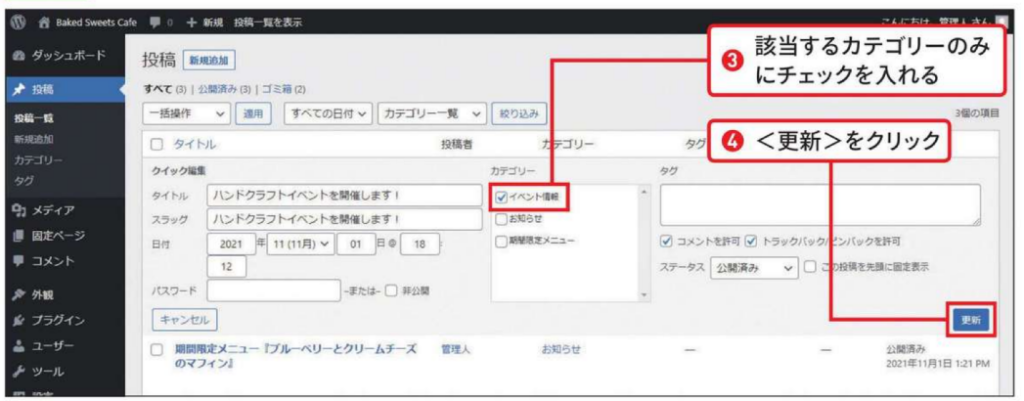The width and height of the screenshot is (1024, 401).
Task: Open the 一括操作 bulk actions dropdown
Action: (187, 115)
